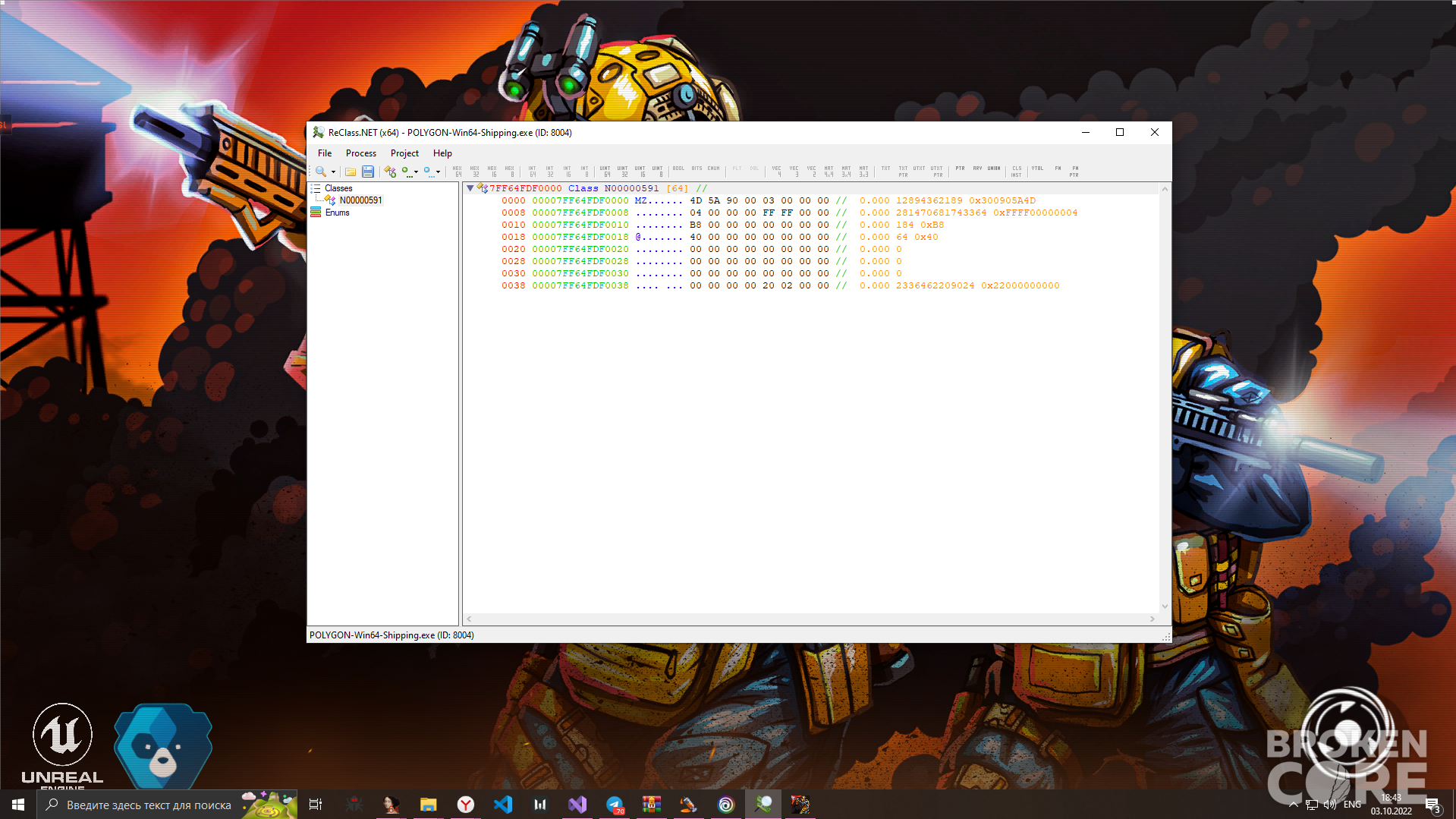Click the memory view vertical scrollbar down arrow

(1165, 606)
